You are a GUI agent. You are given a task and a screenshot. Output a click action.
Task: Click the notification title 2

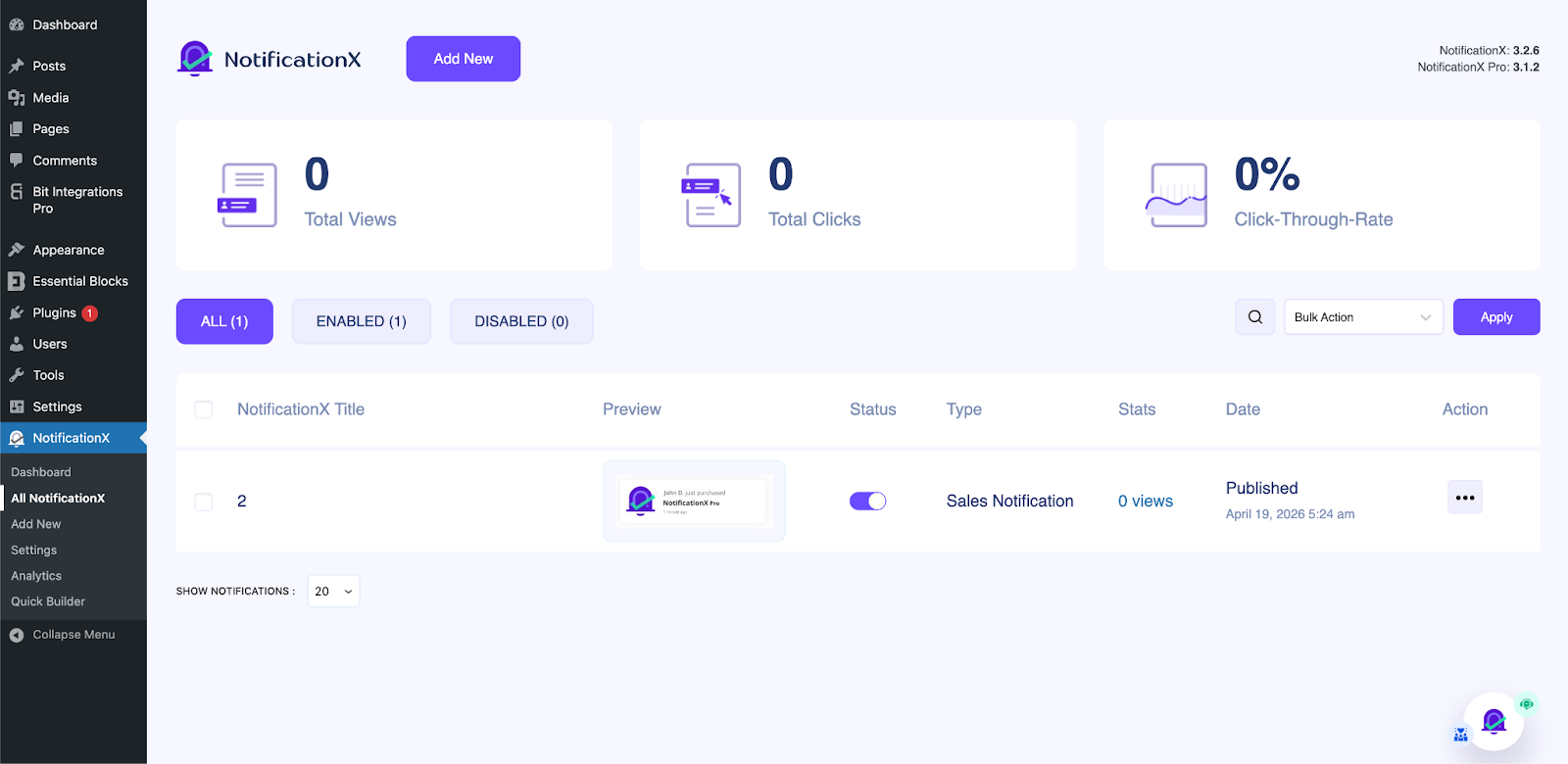[x=241, y=501]
